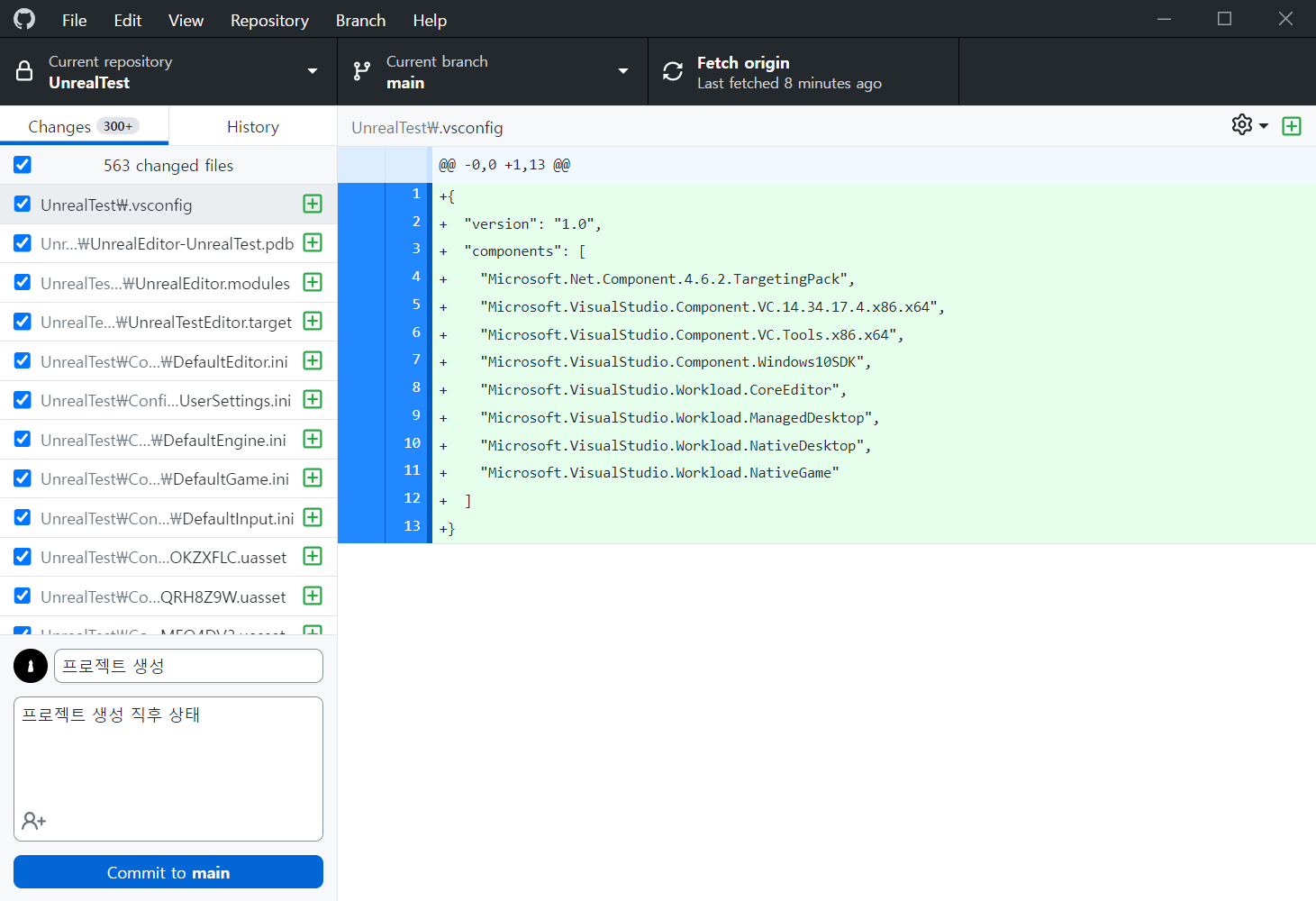Select the UnrealTestEditor.target file row
1316x901 pixels.
tap(168, 322)
